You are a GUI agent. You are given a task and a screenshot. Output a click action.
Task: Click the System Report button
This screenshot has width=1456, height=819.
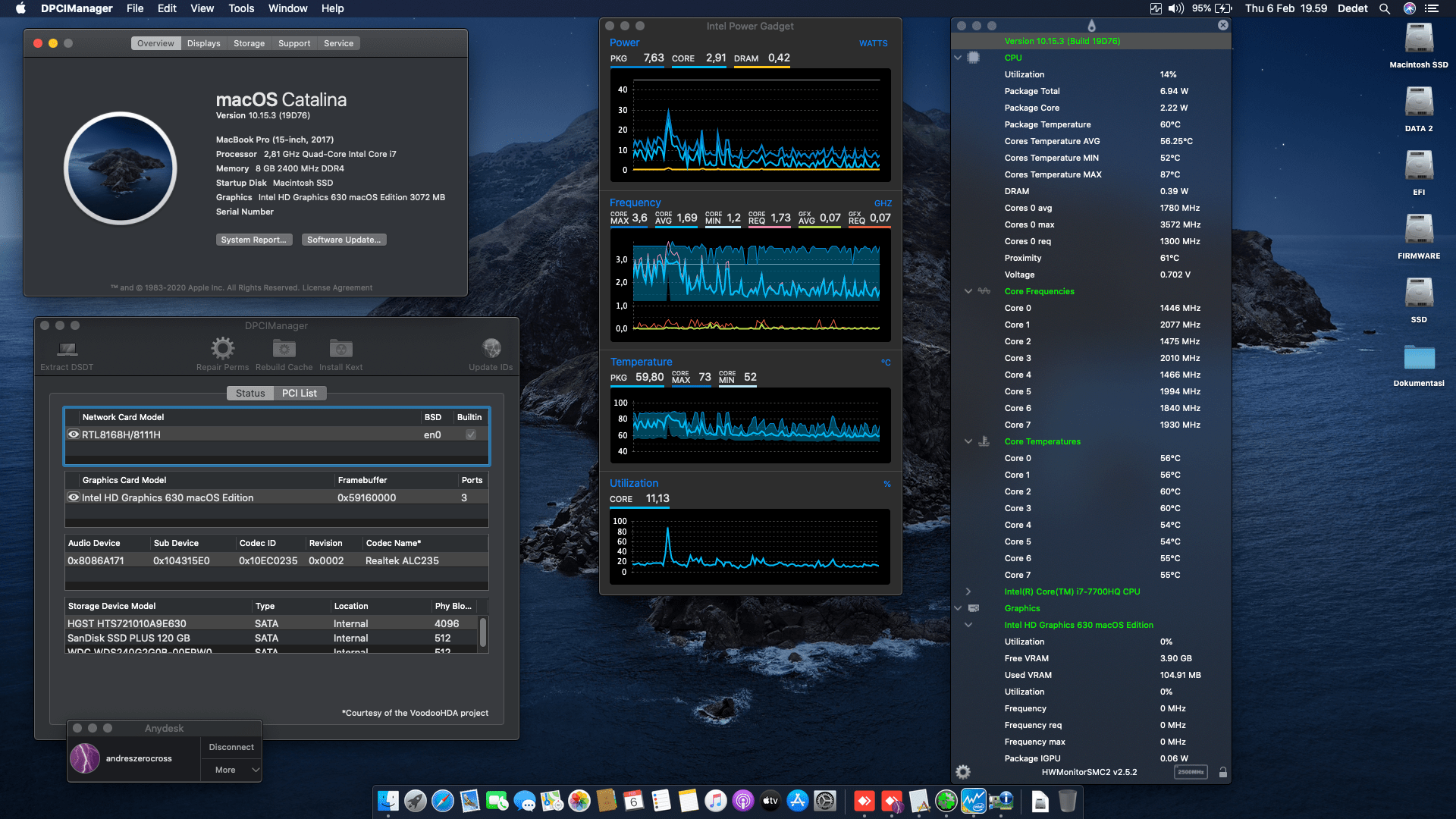click(254, 240)
